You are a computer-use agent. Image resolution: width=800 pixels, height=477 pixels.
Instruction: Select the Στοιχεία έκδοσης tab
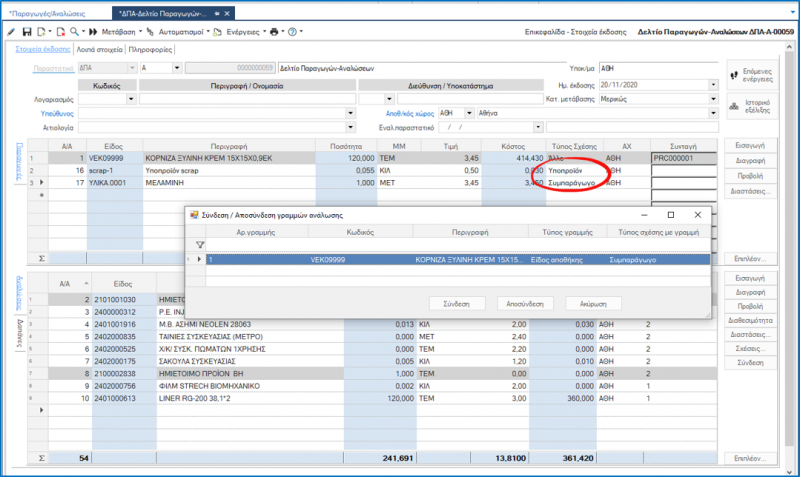coord(43,49)
